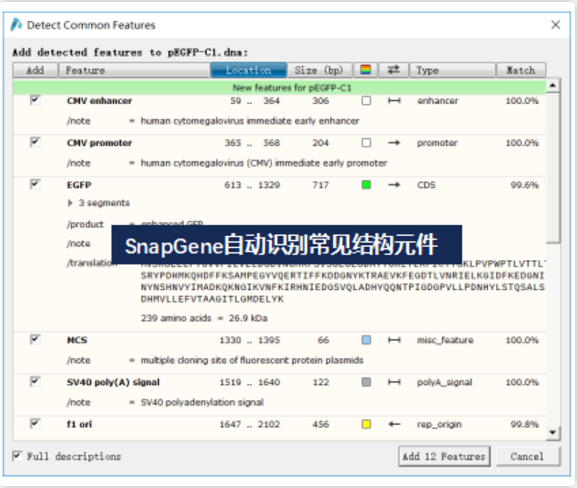Click the CDS type value for EGFP
The width and height of the screenshot is (577, 488).
(426, 185)
